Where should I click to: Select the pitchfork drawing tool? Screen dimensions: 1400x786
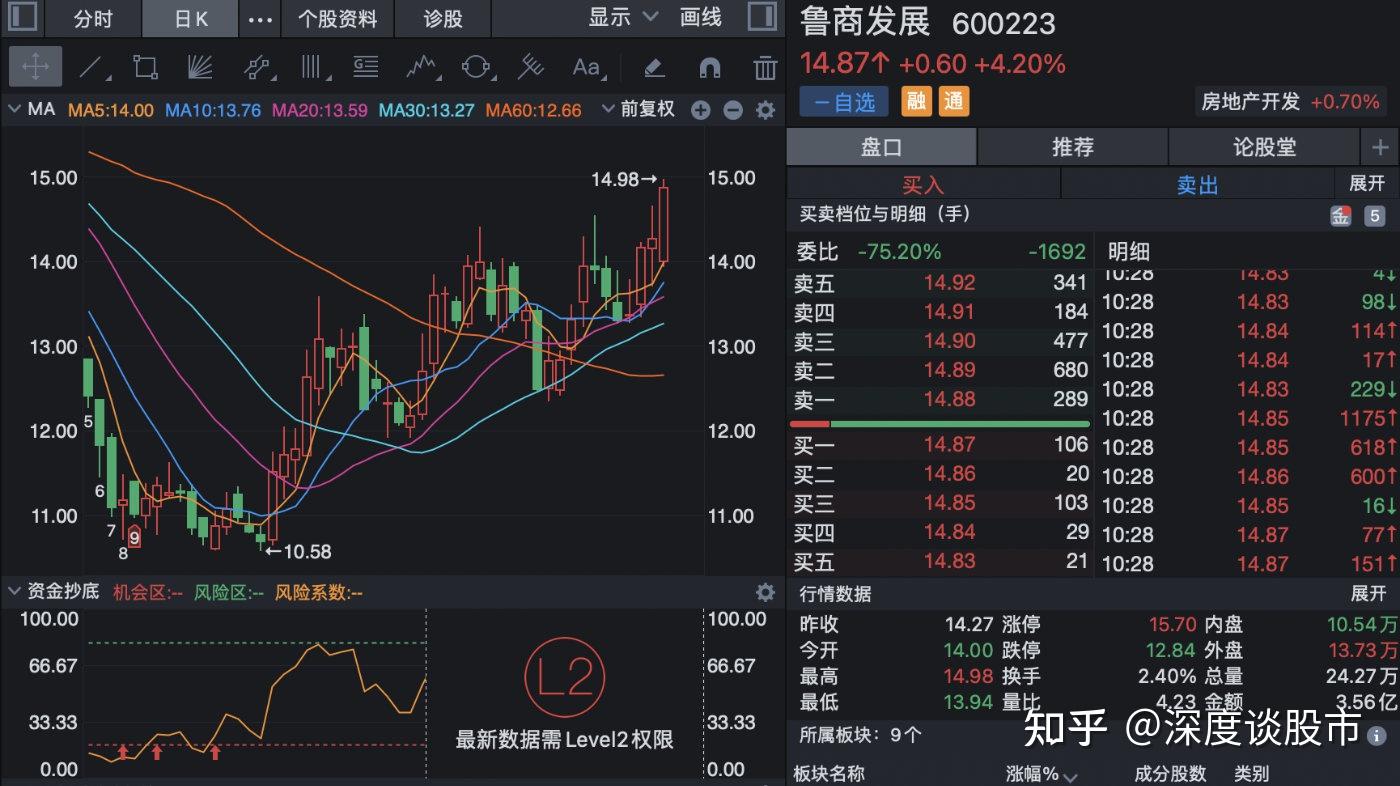pos(530,67)
